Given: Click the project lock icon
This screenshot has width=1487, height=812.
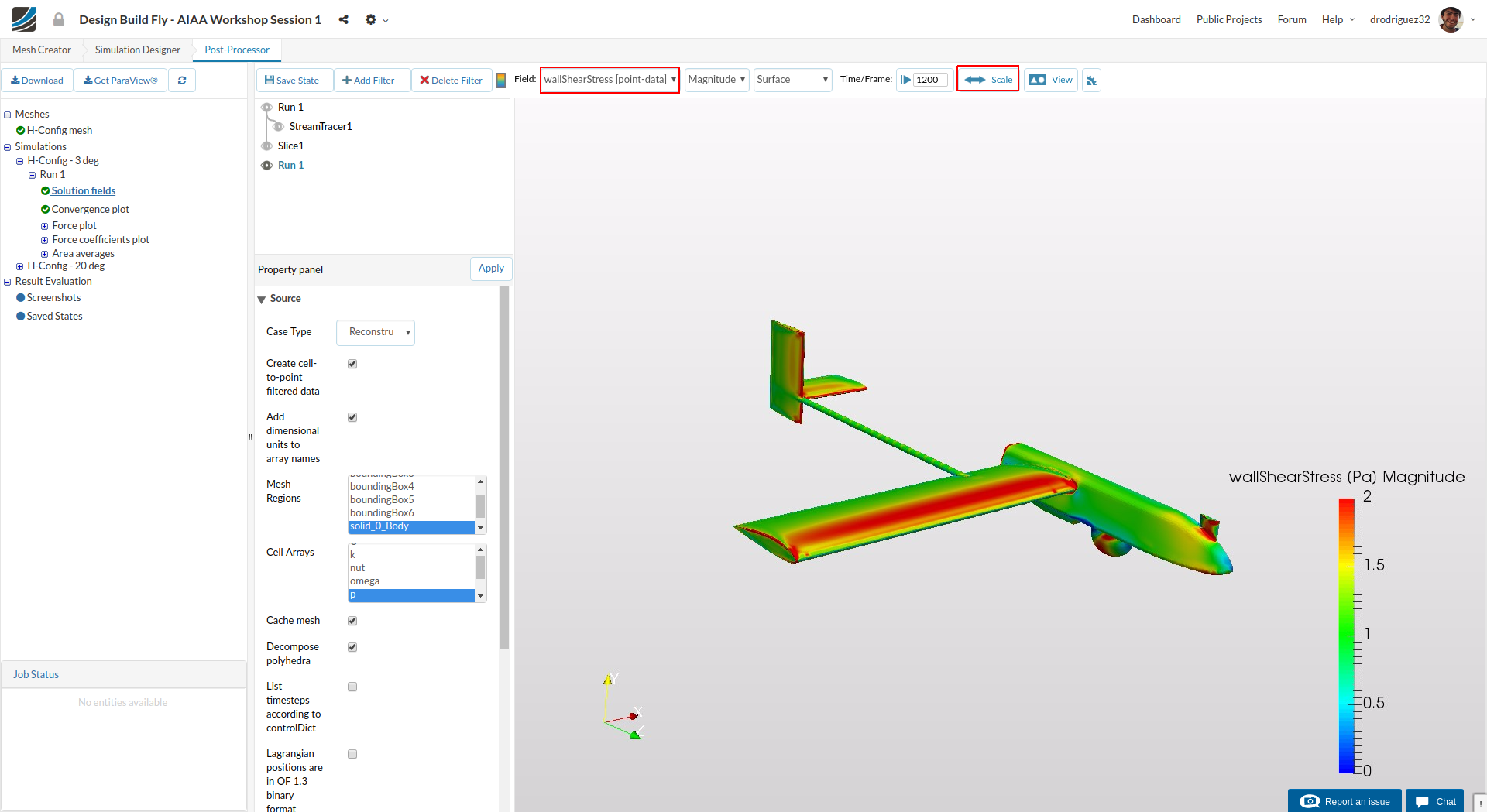Looking at the screenshot, I should [x=59, y=19].
